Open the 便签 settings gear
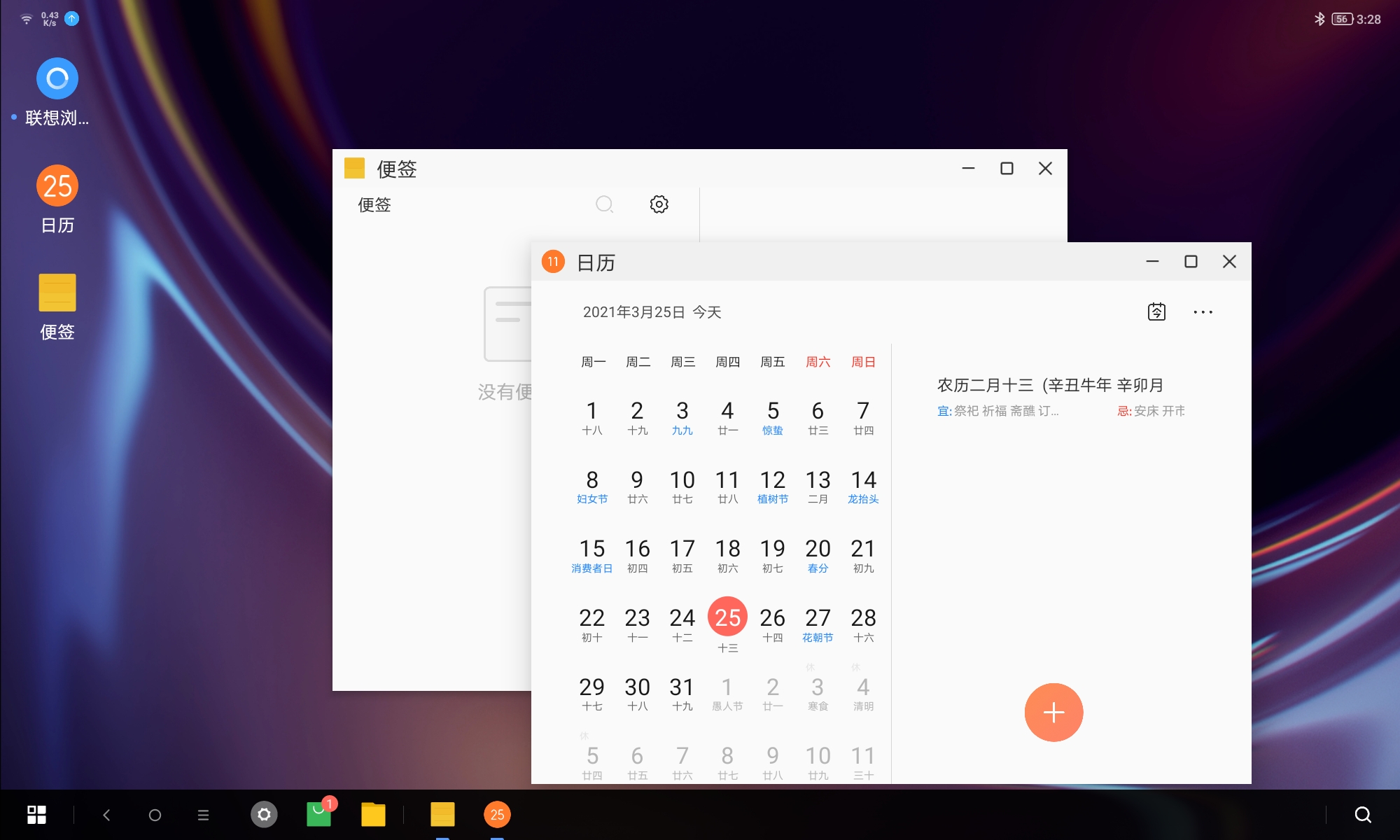Viewport: 1400px width, 840px height. [x=657, y=204]
